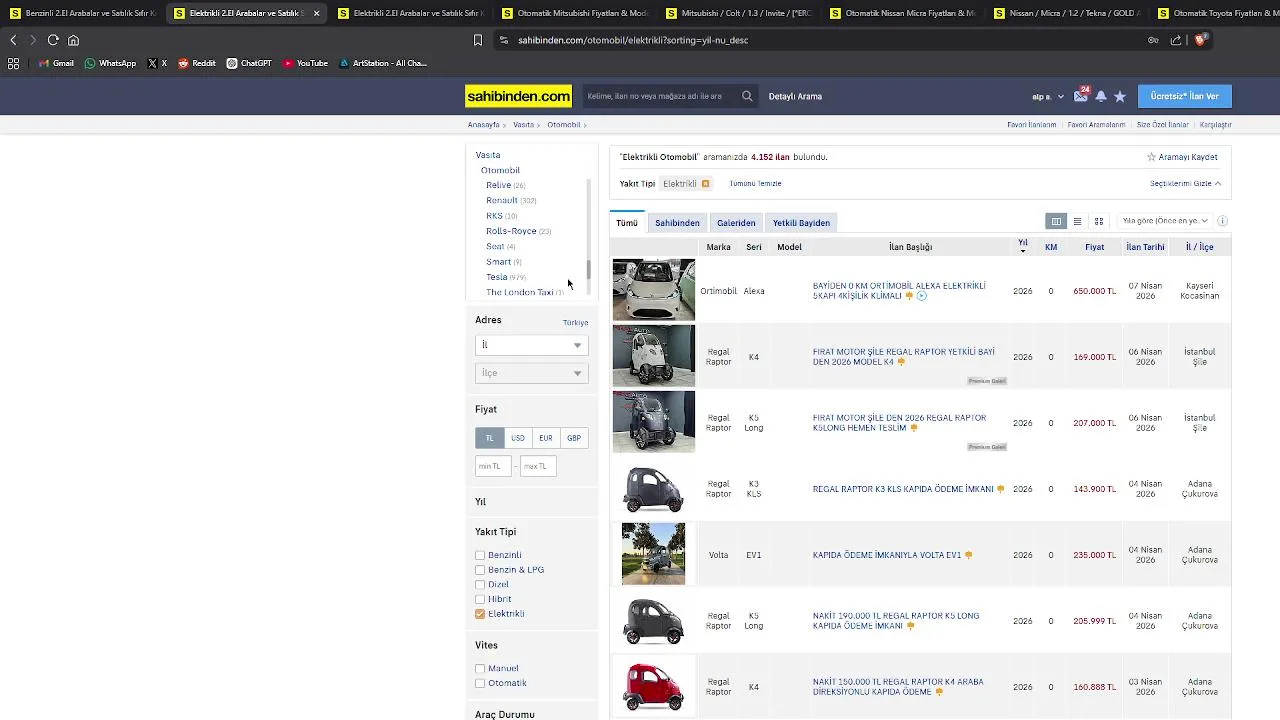1280x720 pixels.
Task: Open the X bookmark
Action: (157, 63)
